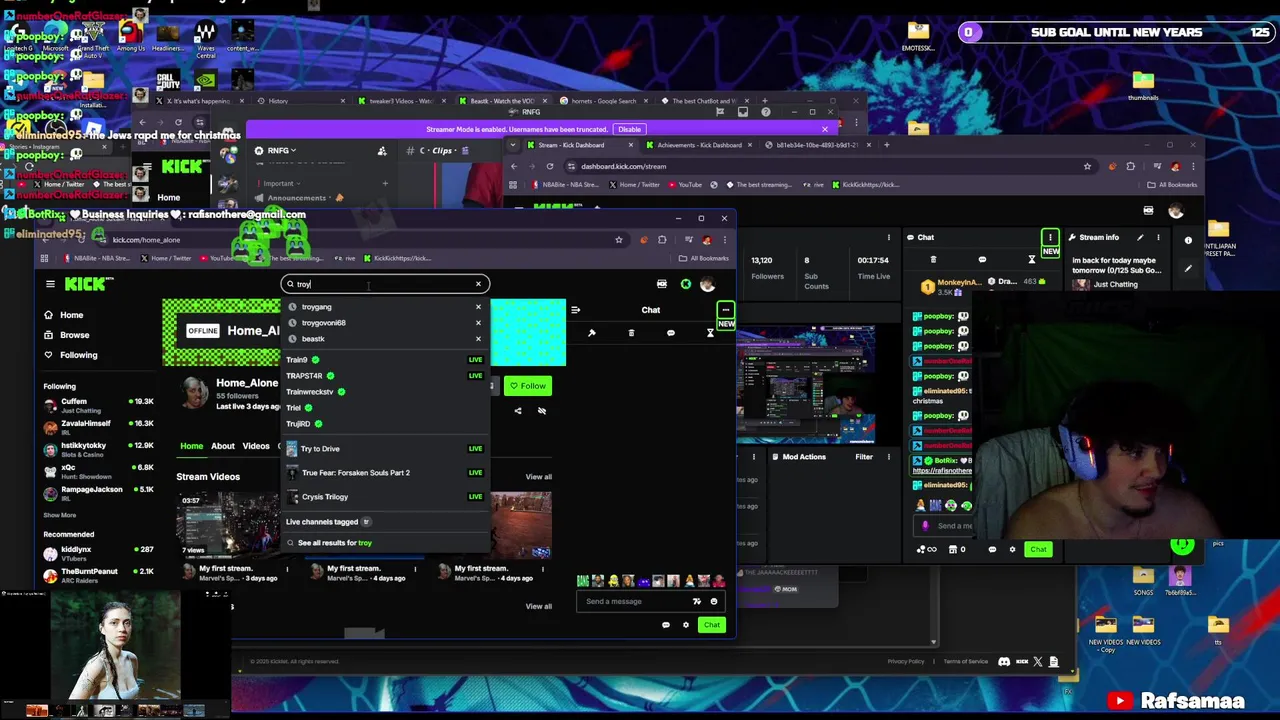The image size is (1280, 720).
Task: Click the pin icon in Home_Alone chat toolbar
Action: [591, 333]
